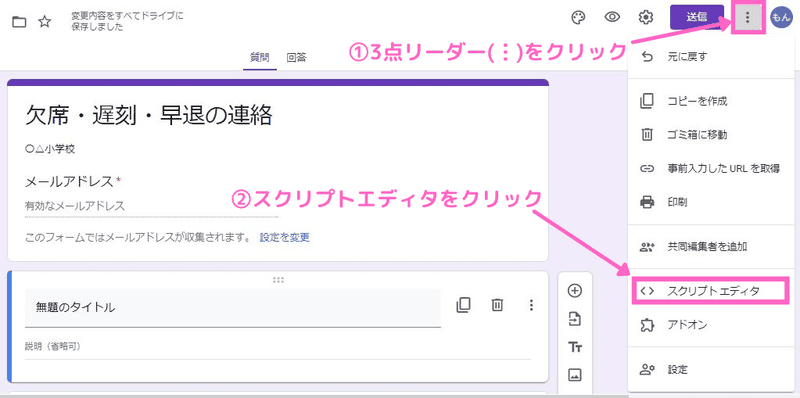Image resolution: width=800 pixels, height=398 pixels.
Task: Click the trash icon beside ゴミ箱に移動
Action: [x=647, y=135]
